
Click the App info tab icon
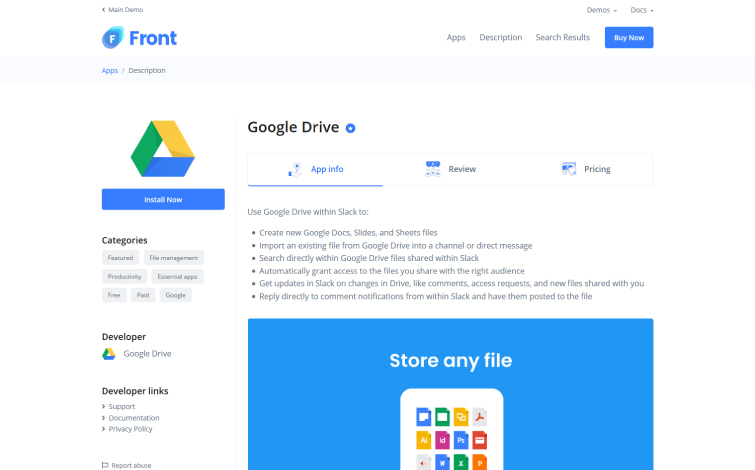coord(296,169)
